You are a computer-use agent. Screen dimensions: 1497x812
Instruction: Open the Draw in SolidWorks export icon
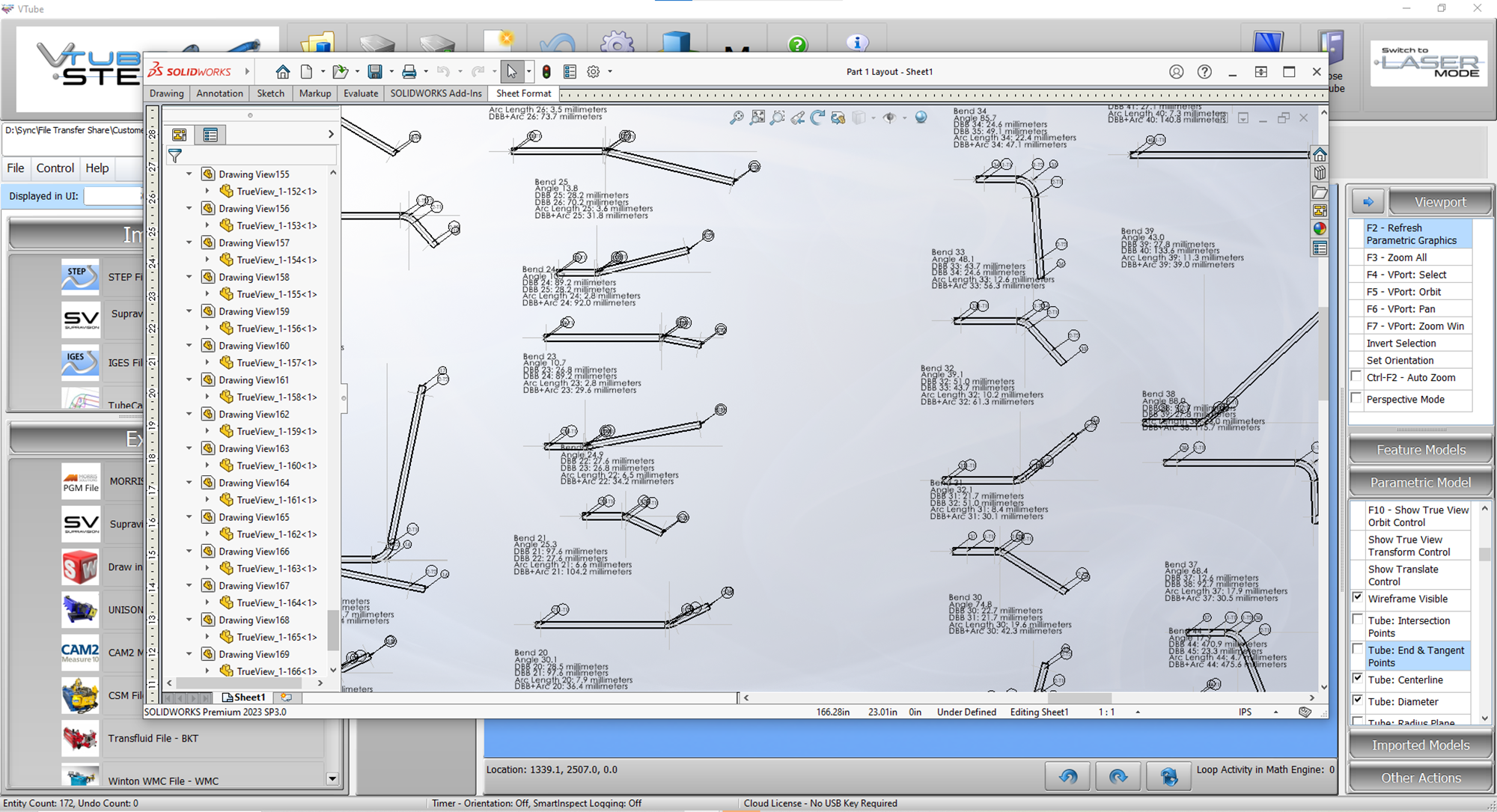(x=80, y=567)
